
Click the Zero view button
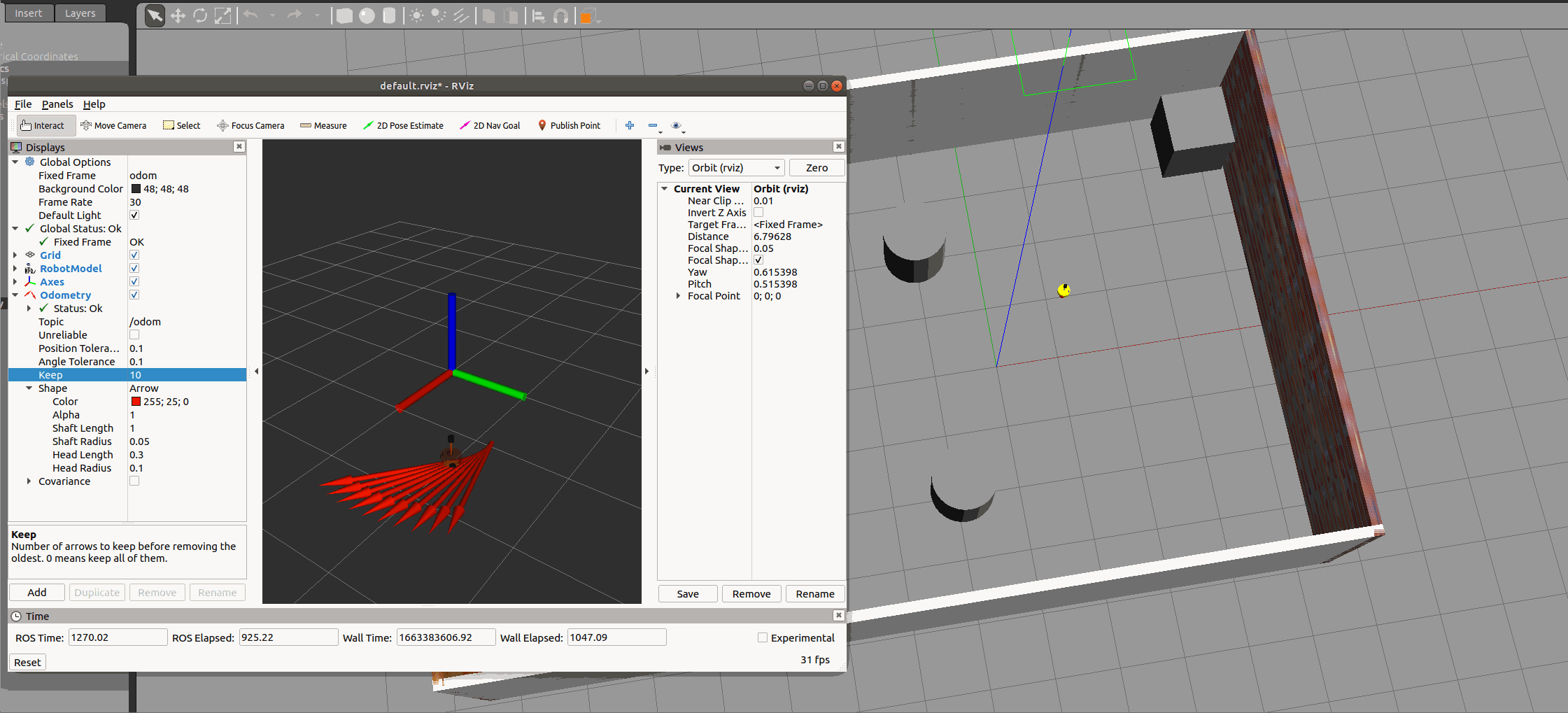(817, 167)
